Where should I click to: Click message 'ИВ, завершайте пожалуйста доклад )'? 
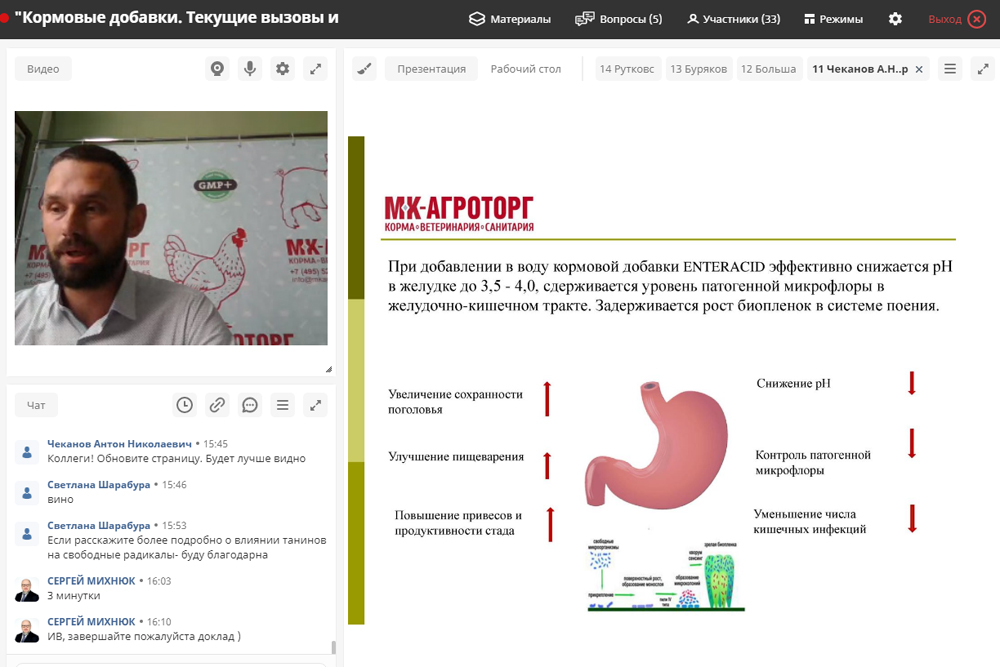(144, 636)
